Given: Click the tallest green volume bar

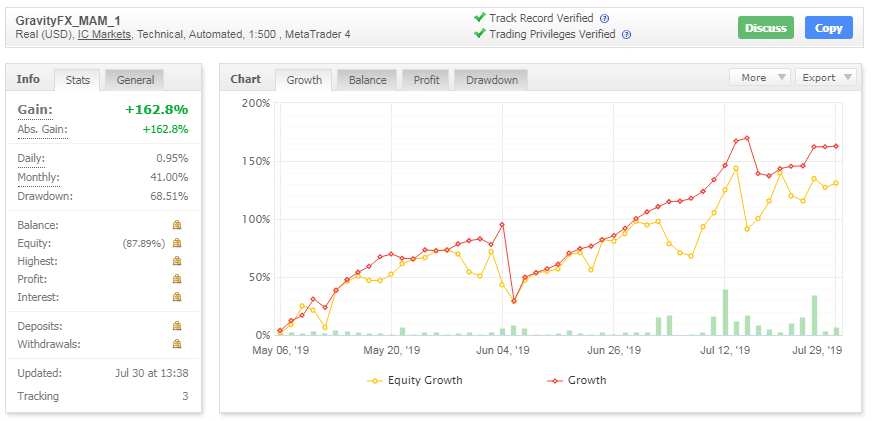Looking at the screenshot, I should [x=725, y=313].
